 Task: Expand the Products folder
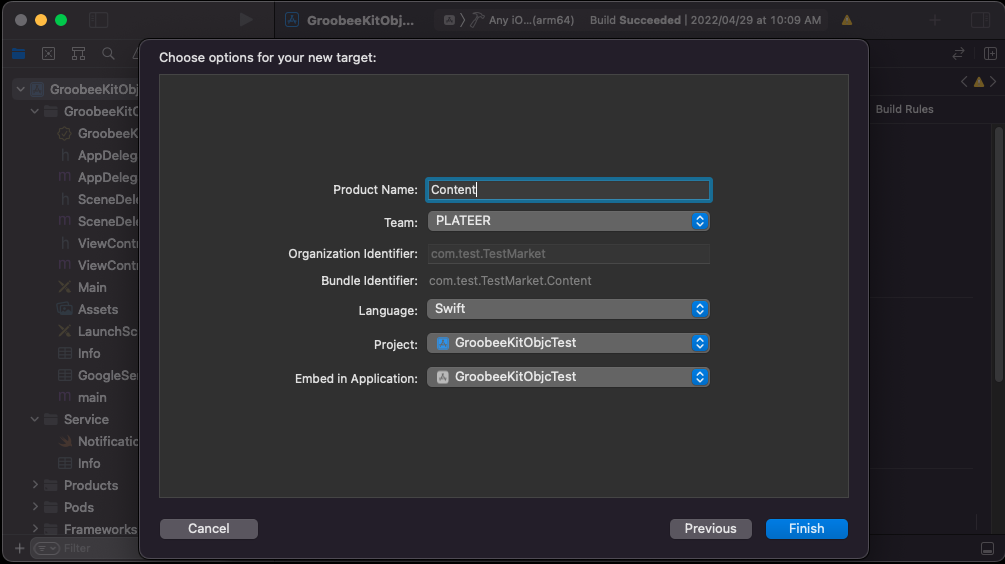click(x=35, y=485)
